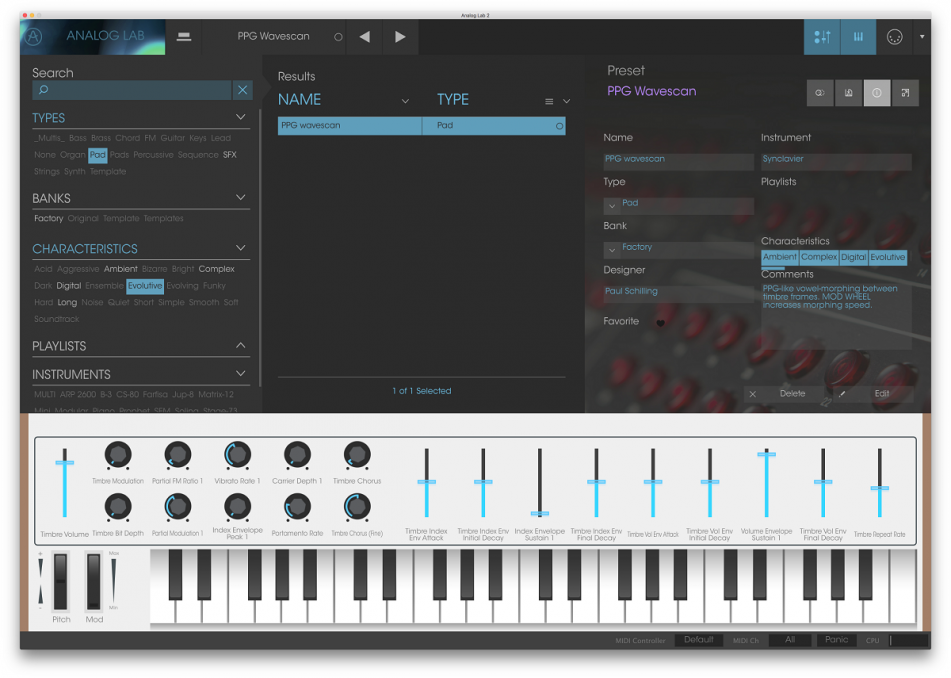Click favorite circle on PPG wavescan row

click(x=559, y=126)
